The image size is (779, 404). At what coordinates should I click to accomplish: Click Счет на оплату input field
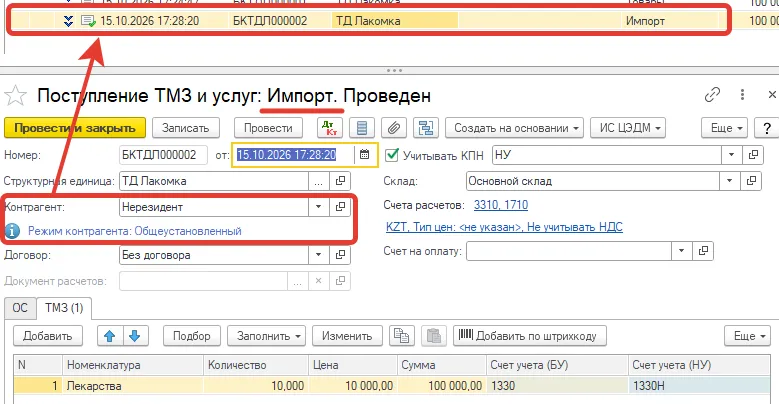569,251
